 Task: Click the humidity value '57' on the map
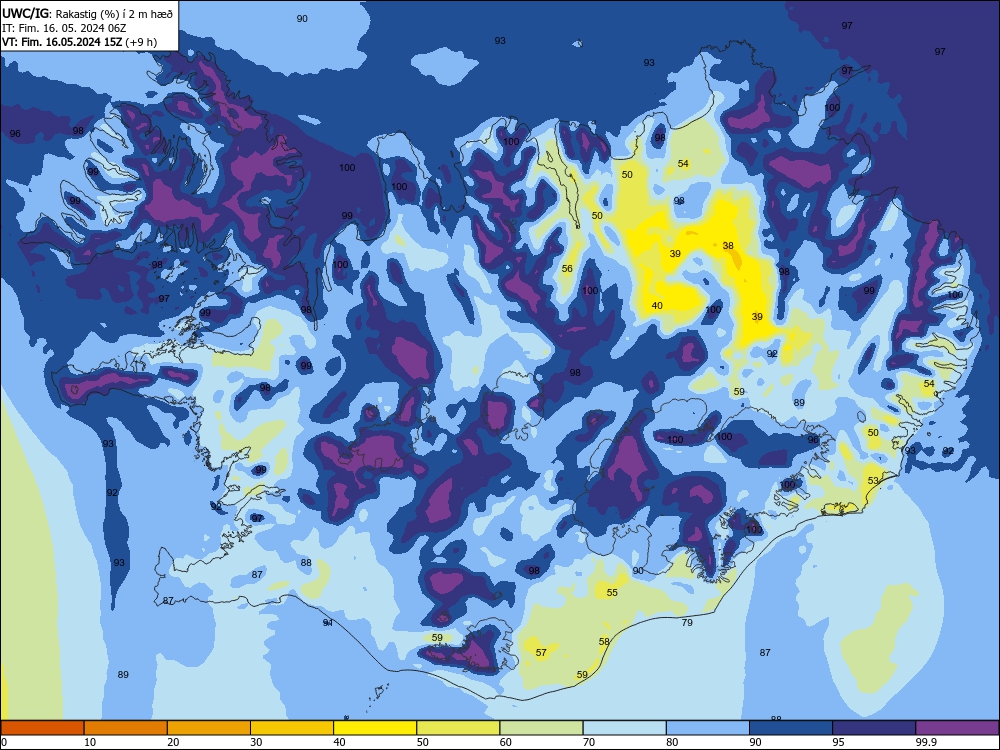[x=541, y=652]
